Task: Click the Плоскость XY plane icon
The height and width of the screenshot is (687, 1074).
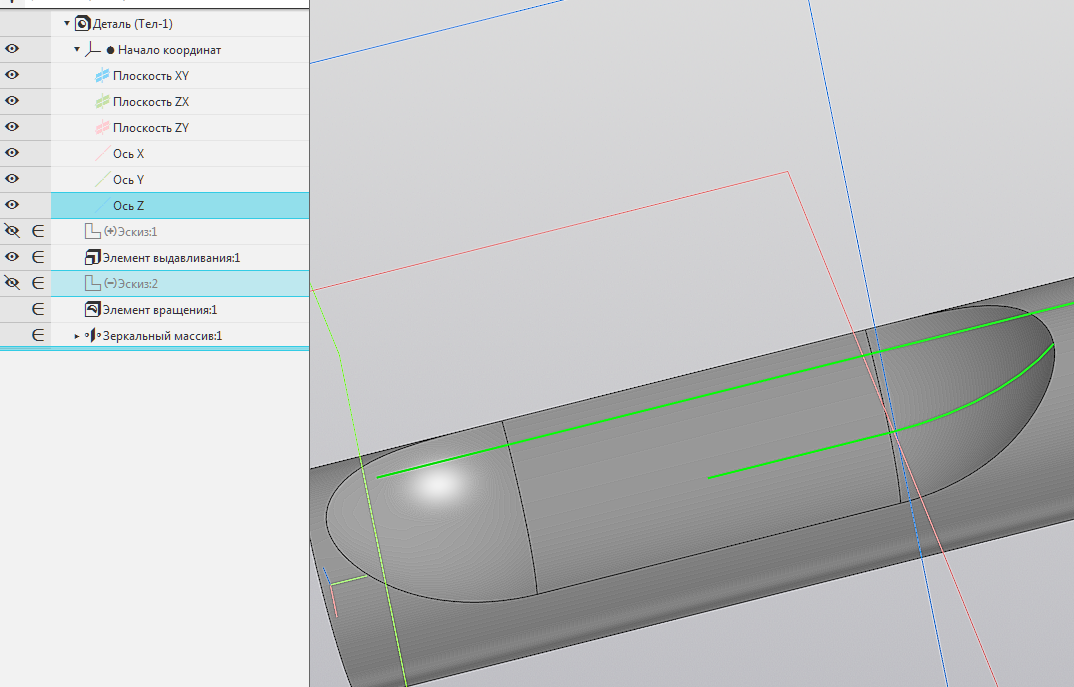Action: click(x=101, y=76)
